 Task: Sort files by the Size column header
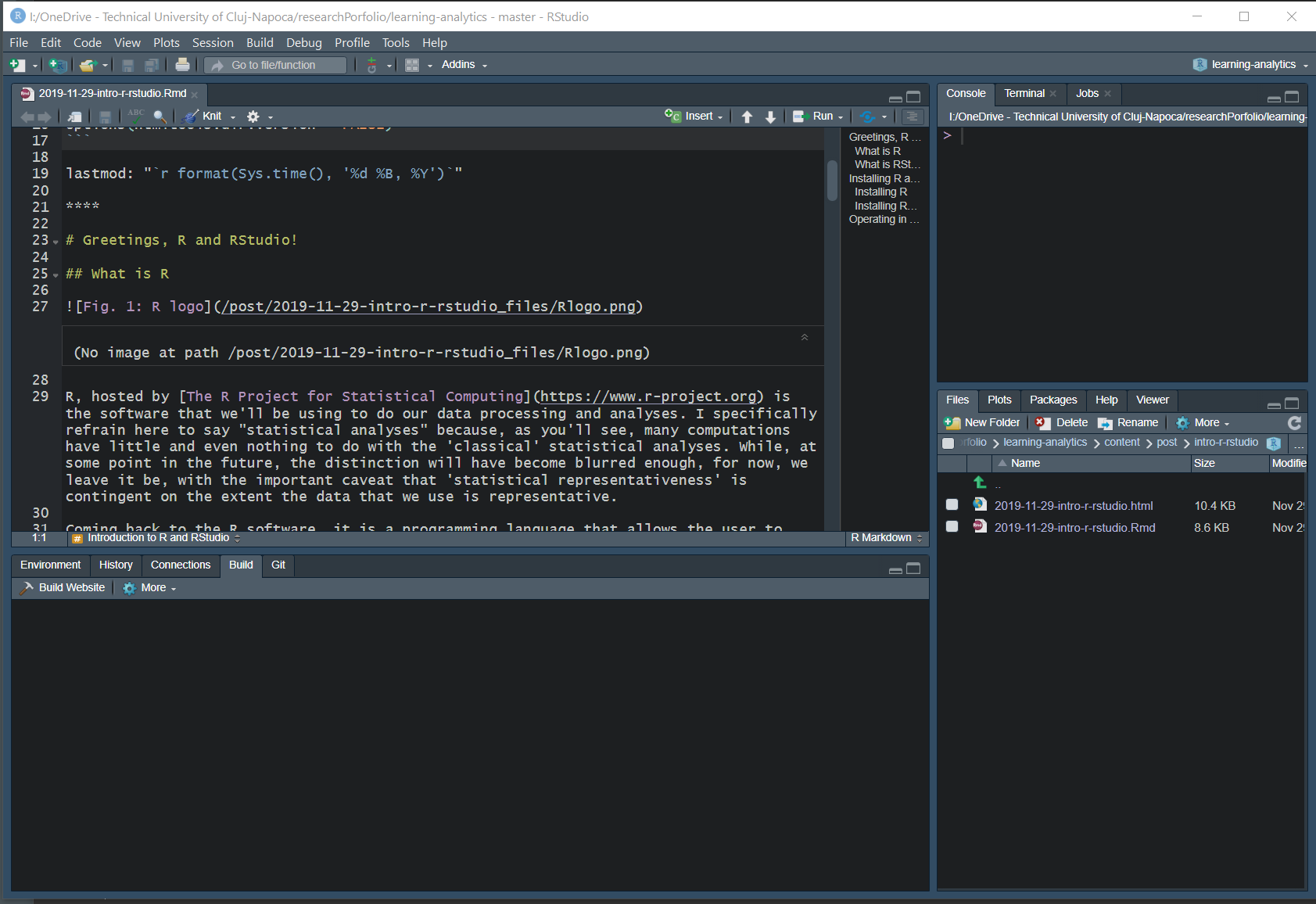click(x=1229, y=464)
